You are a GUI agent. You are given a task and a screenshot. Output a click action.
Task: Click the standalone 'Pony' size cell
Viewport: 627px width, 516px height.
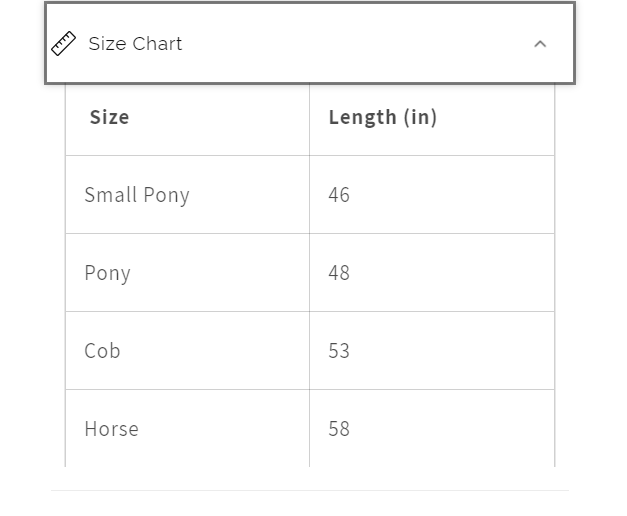pos(107,273)
